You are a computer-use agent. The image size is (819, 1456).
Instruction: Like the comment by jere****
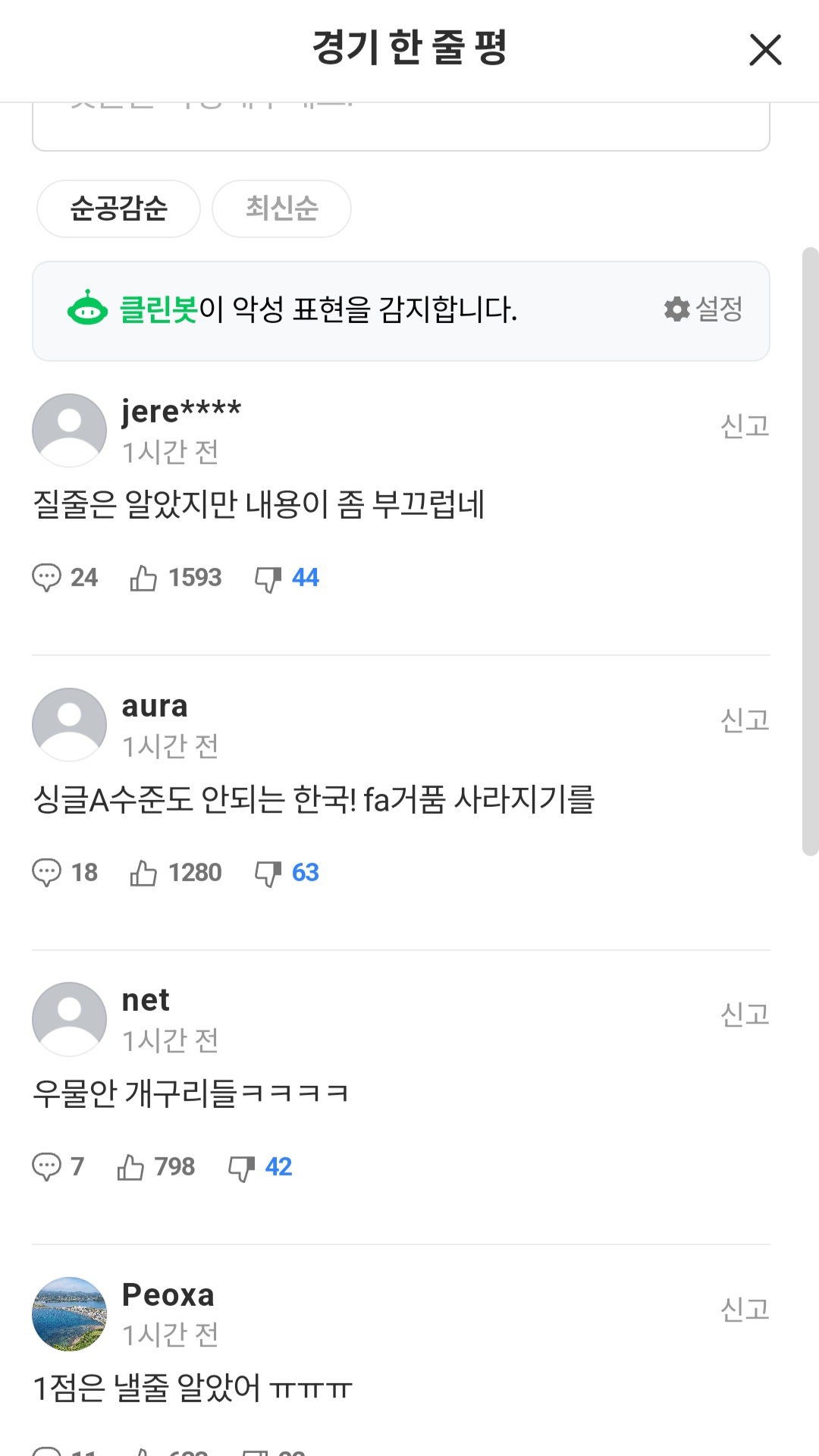pyautogui.click(x=143, y=578)
